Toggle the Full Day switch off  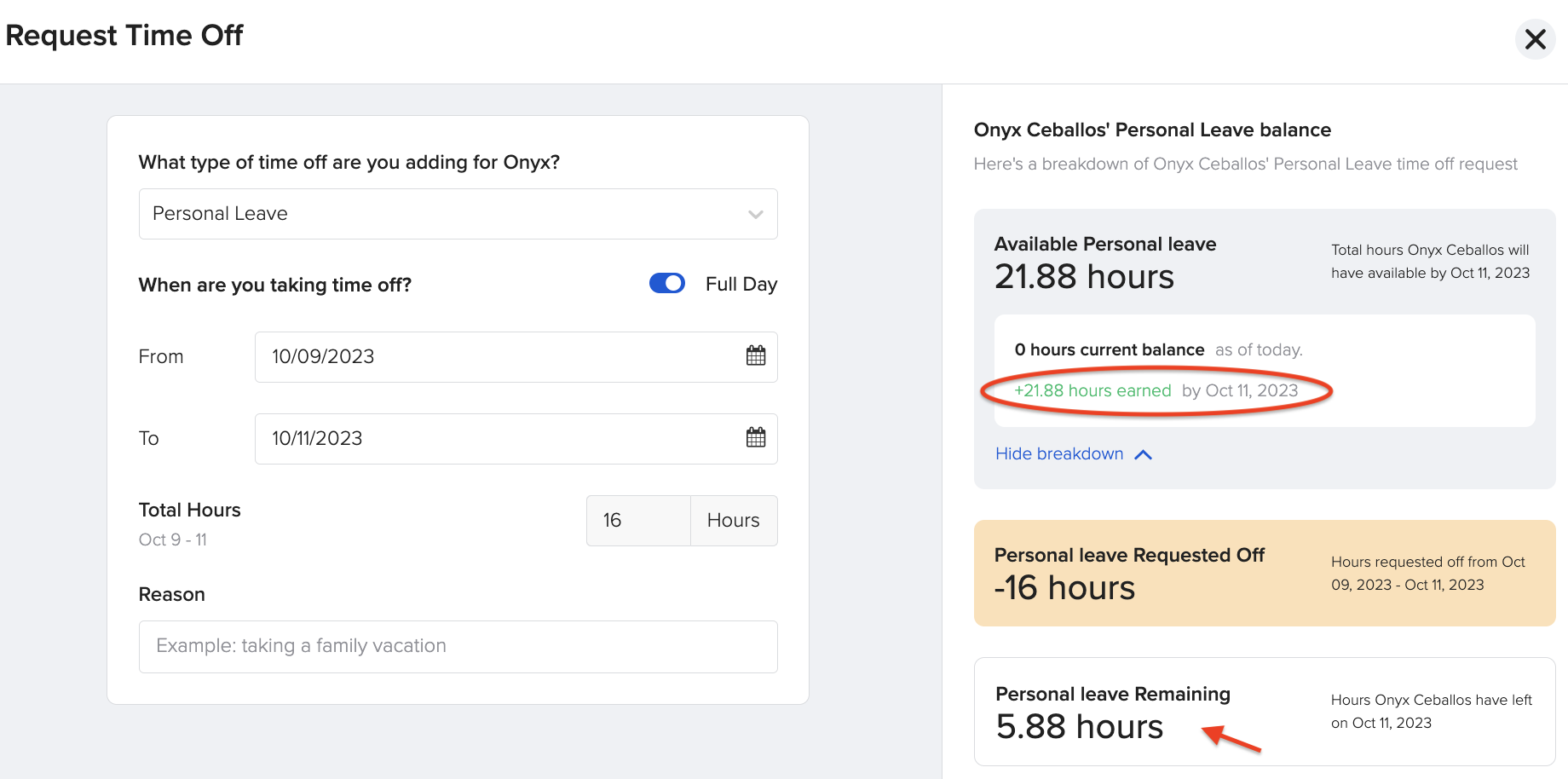tap(667, 284)
